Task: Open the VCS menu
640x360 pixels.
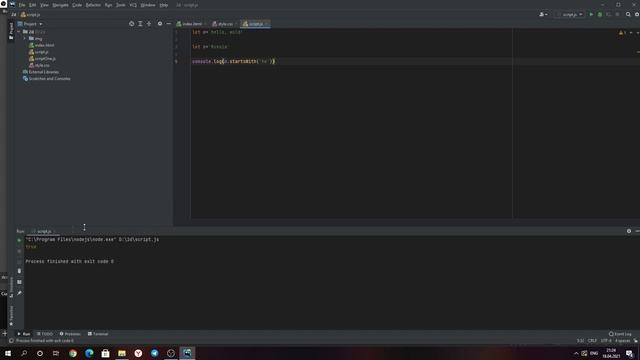Action: [x=133, y=5]
